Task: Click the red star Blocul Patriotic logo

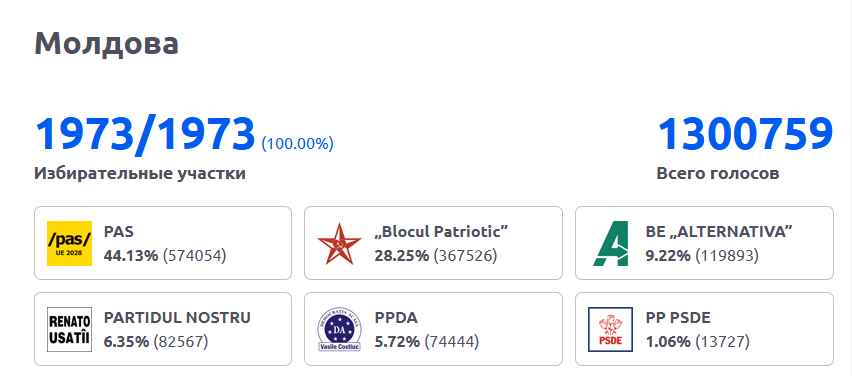Action: 339,243
